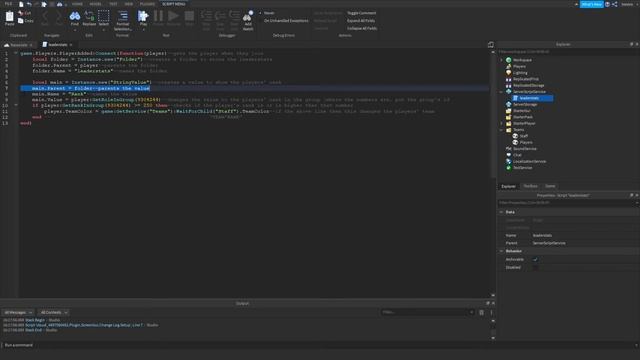640x360 pixels.
Task: Open the All Contexts dropdown
Action: coord(54,312)
